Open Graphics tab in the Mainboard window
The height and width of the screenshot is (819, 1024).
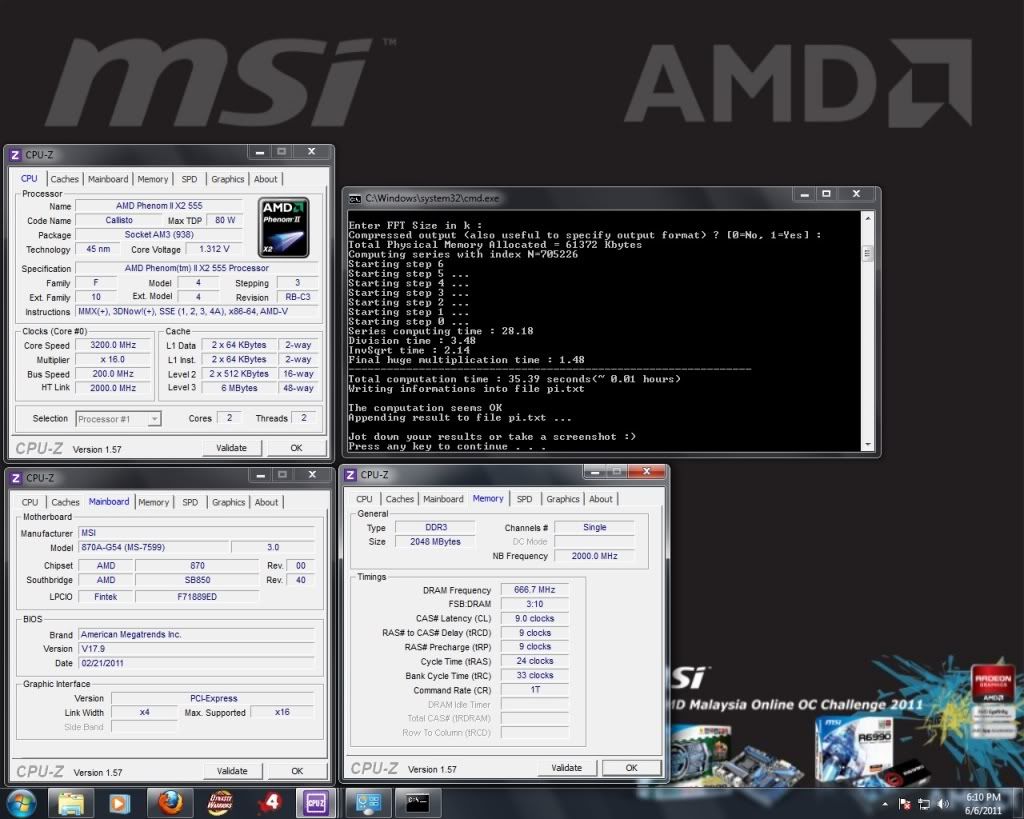[x=228, y=502]
